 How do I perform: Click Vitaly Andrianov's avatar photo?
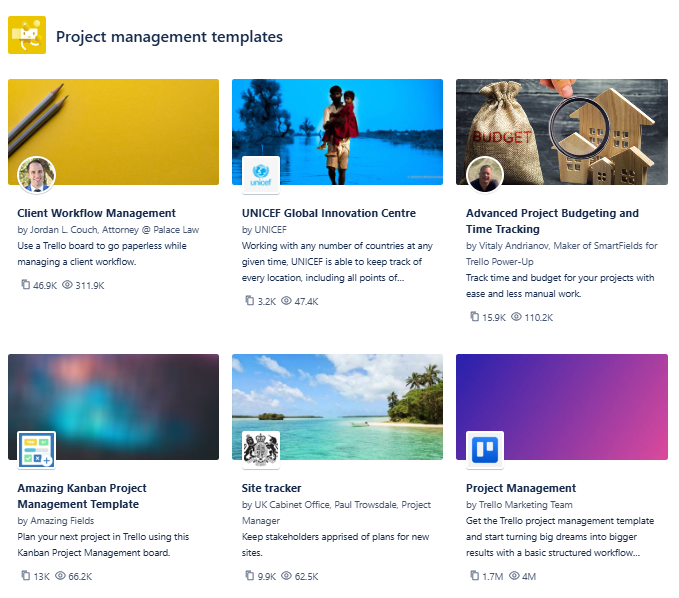(485, 175)
